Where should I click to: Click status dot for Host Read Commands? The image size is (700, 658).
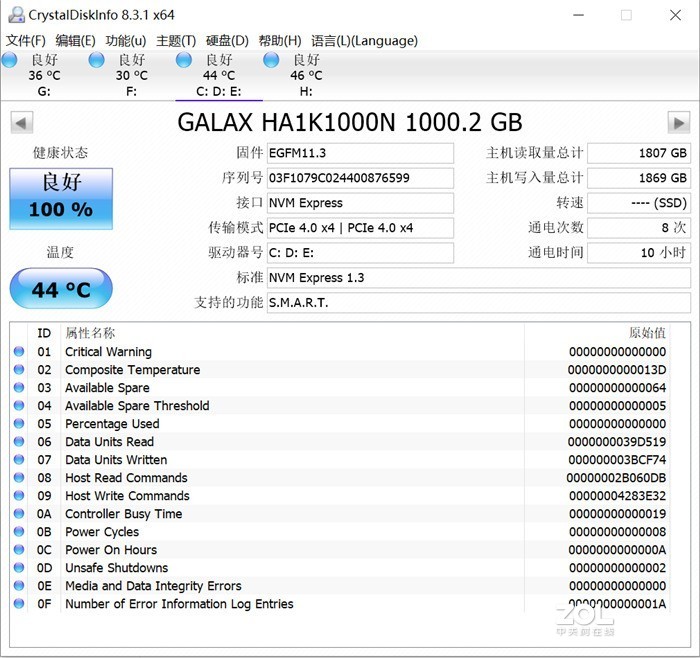click(x=19, y=477)
